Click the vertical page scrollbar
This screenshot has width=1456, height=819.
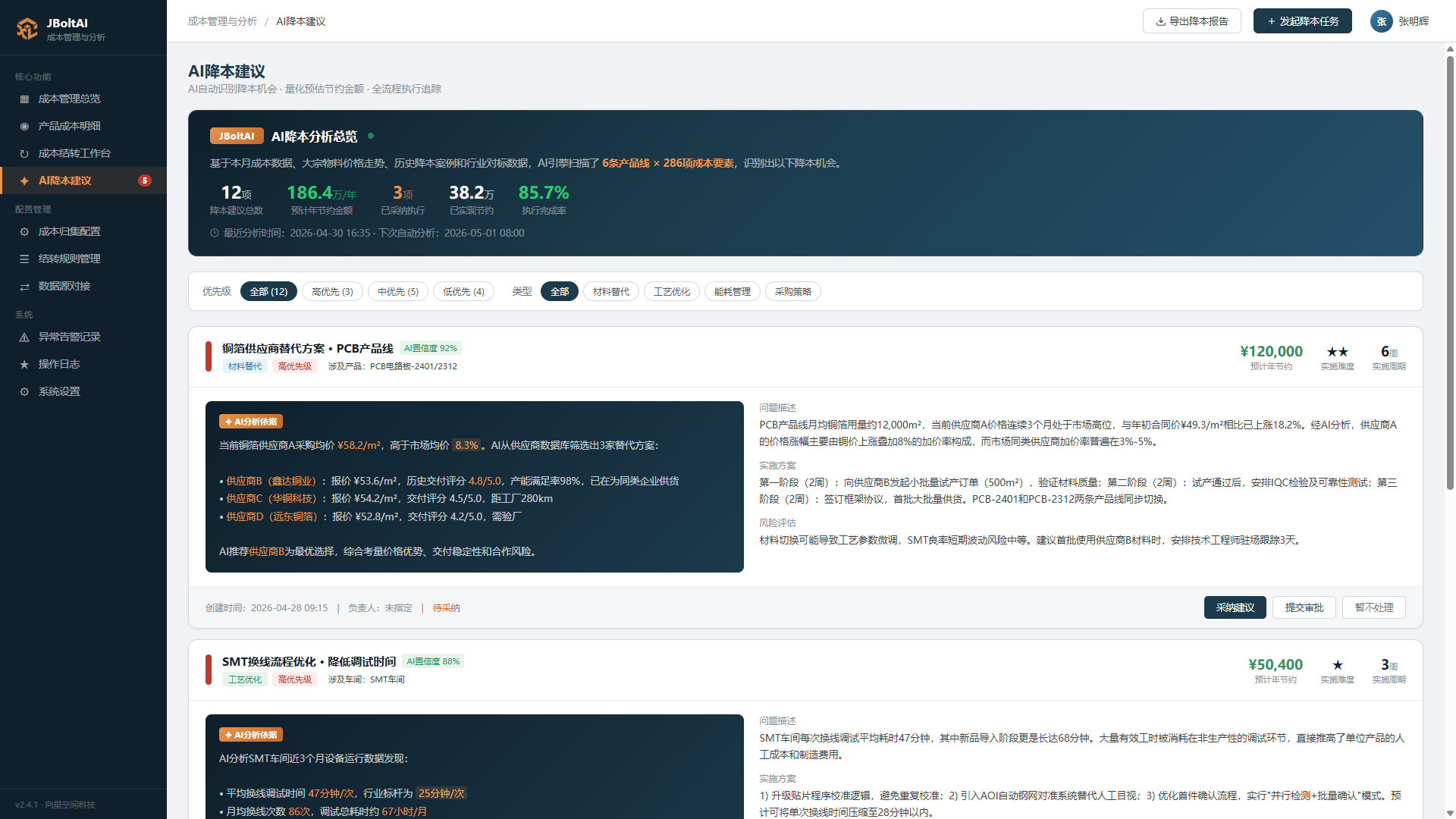[x=1450, y=273]
